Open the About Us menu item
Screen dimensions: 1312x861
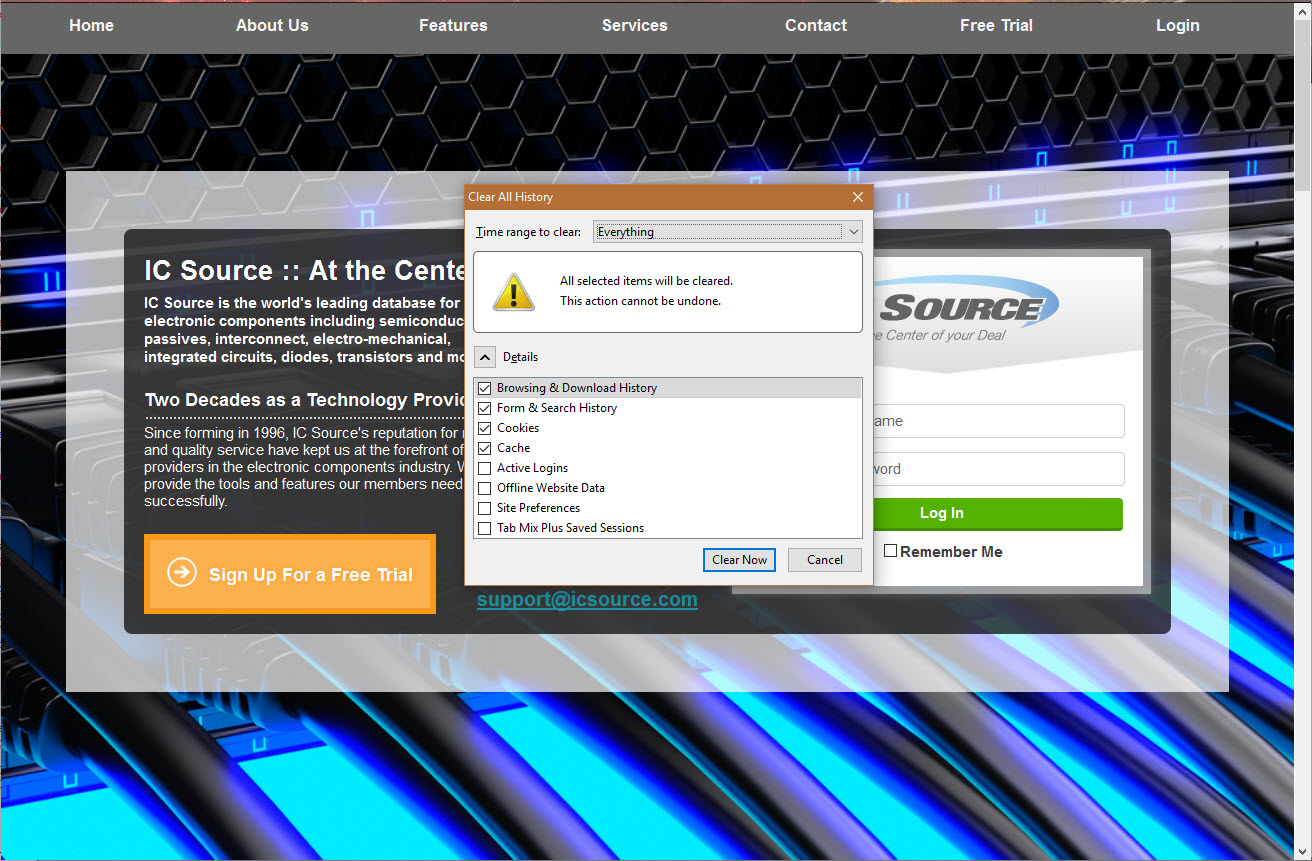(x=272, y=26)
